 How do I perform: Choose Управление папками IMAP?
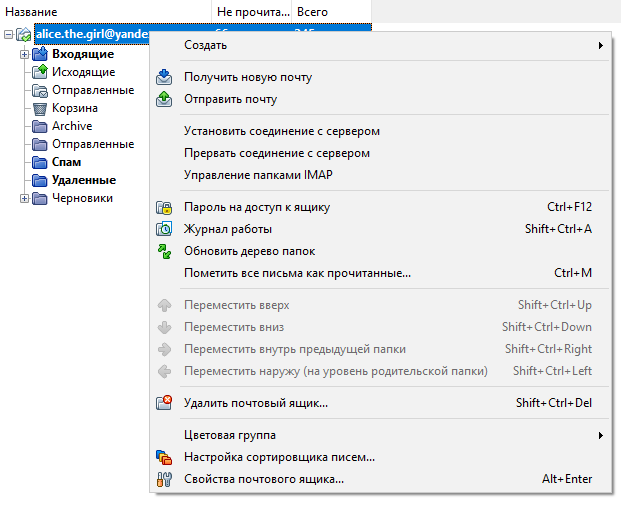[258, 175]
